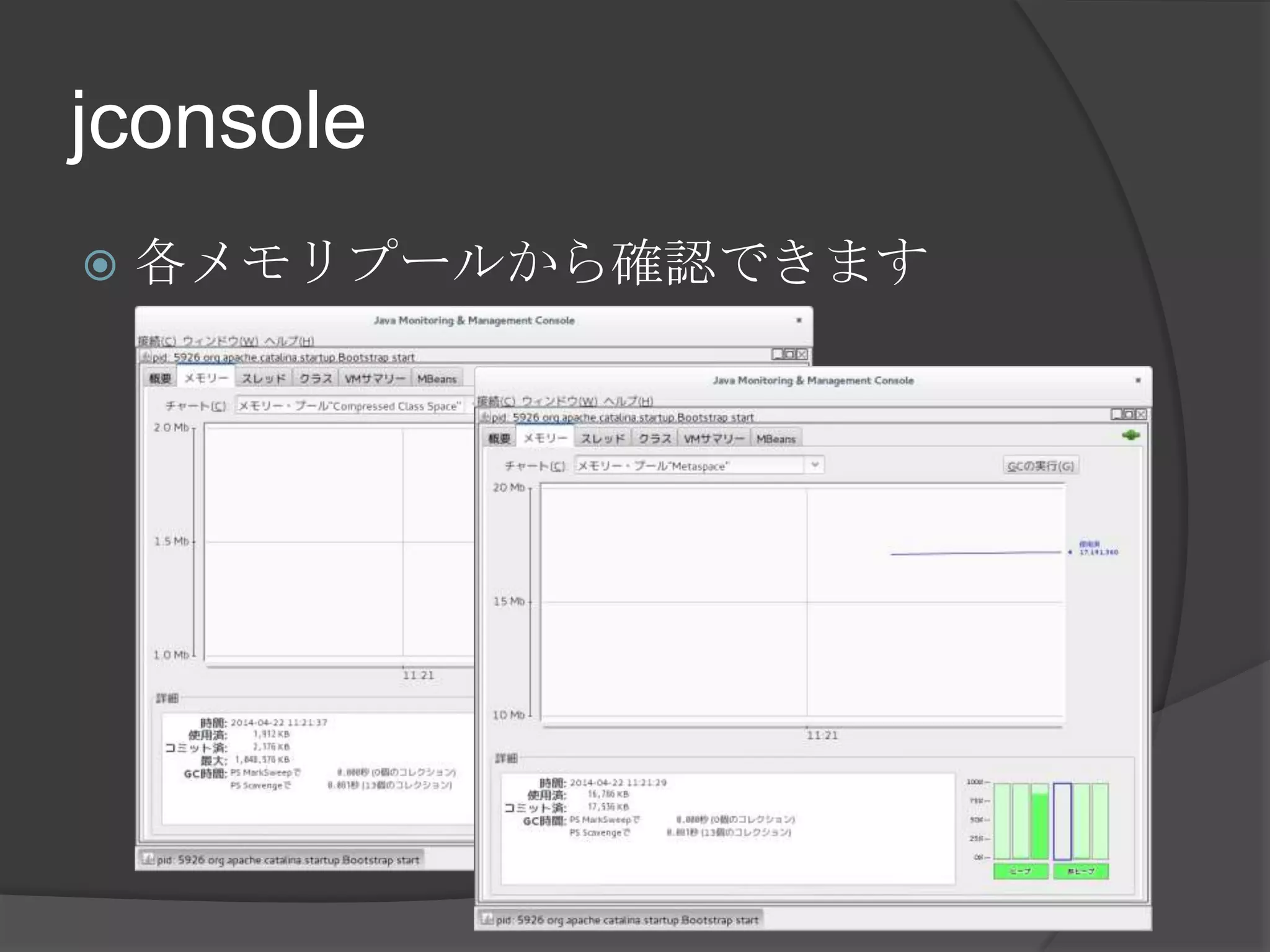Click the back window's inner frame pid icon
This screenshot has height=952, width=1270.
146,357
